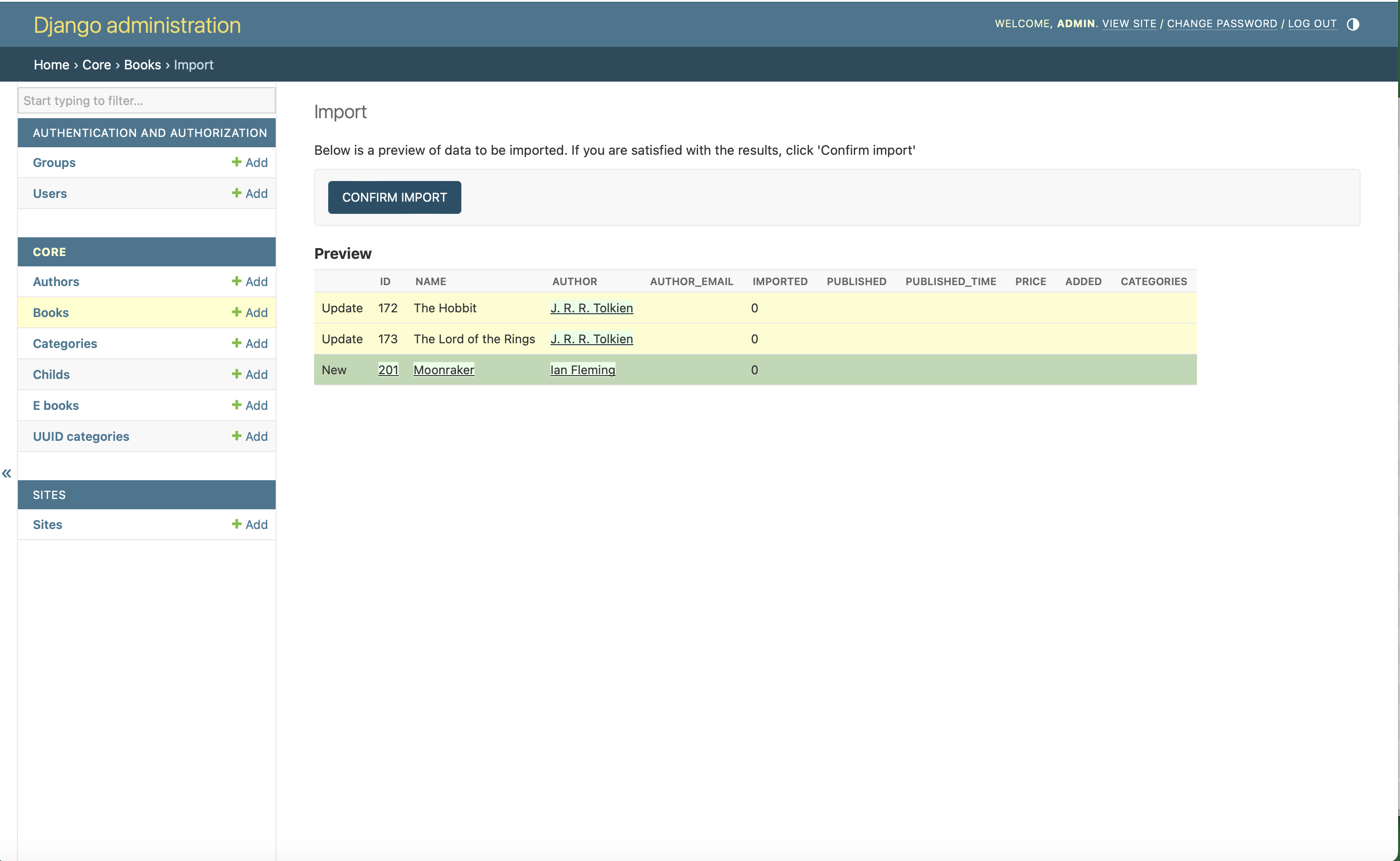This screenshot has width=1400, height=861.
Task: Click the Log Out link
Action: 1312,23
